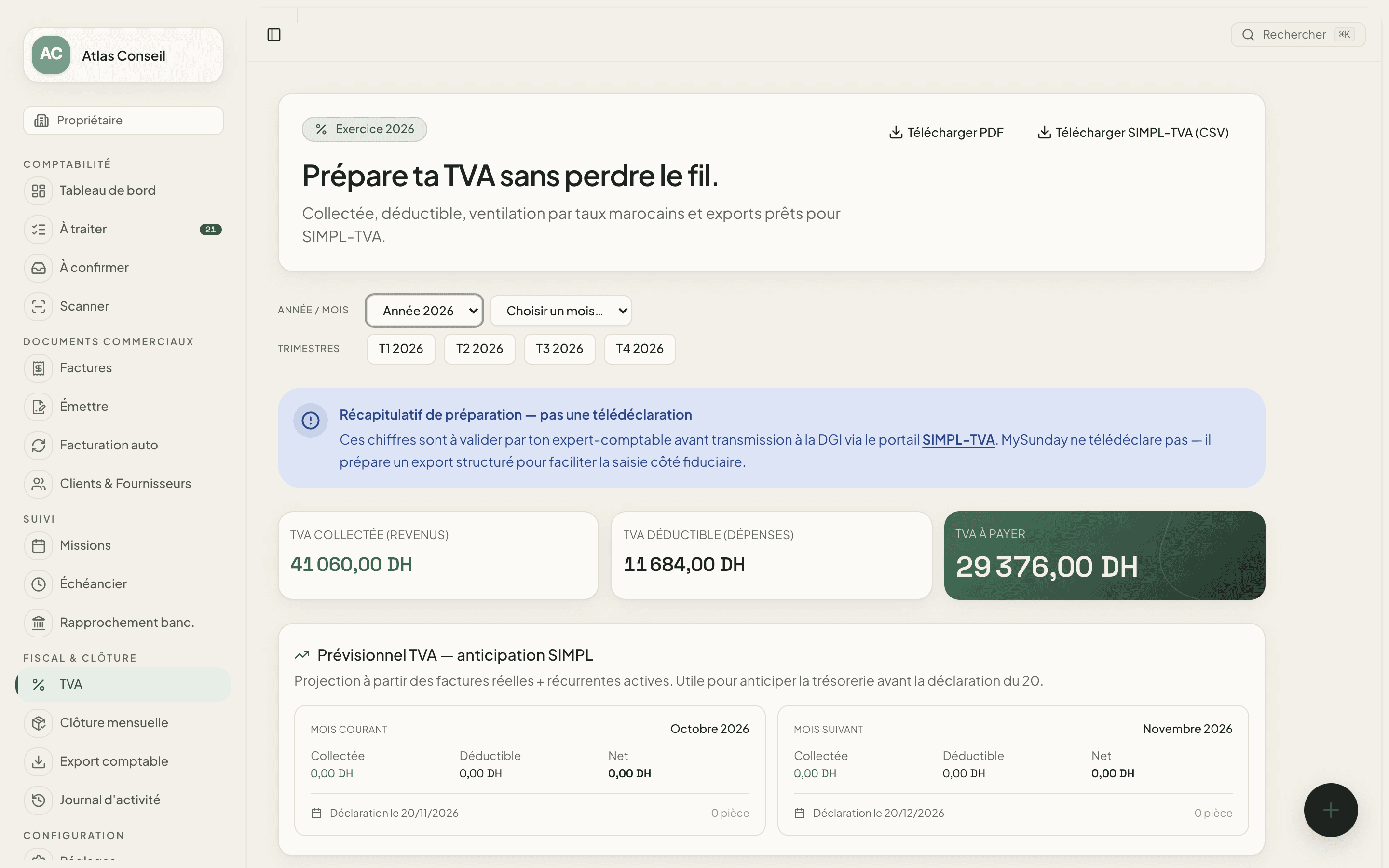Open the Atlas Conseil workspace switcher

tap(123, 55)
